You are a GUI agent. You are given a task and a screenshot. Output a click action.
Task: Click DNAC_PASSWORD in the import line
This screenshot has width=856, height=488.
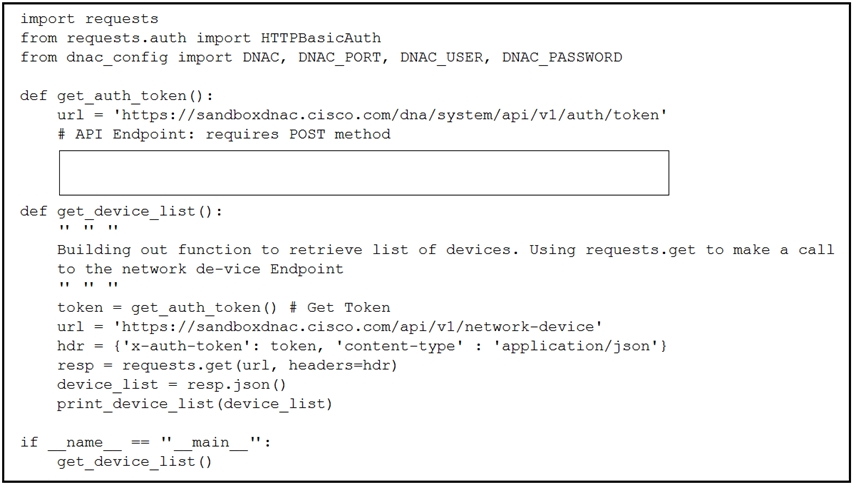562,57
